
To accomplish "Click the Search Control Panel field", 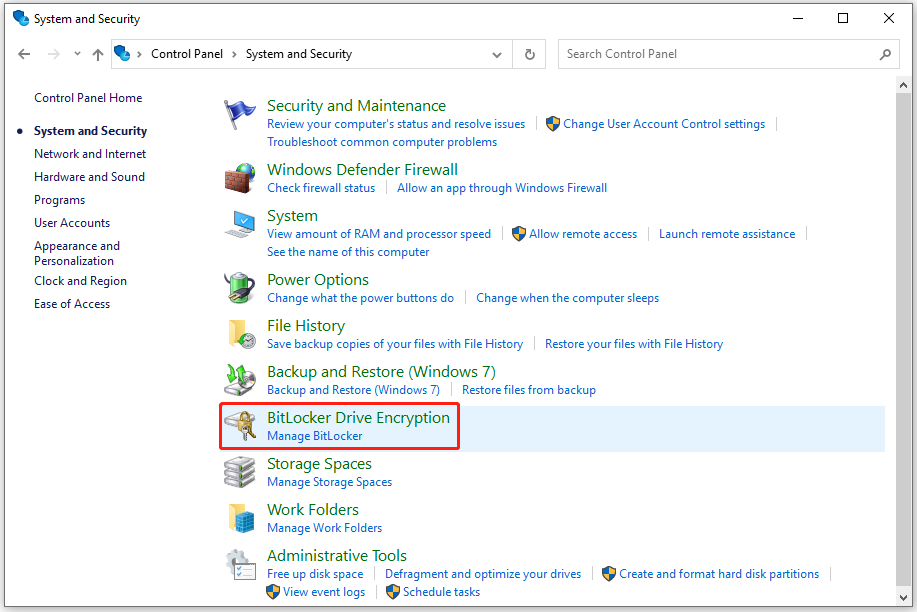I will 728,54.
